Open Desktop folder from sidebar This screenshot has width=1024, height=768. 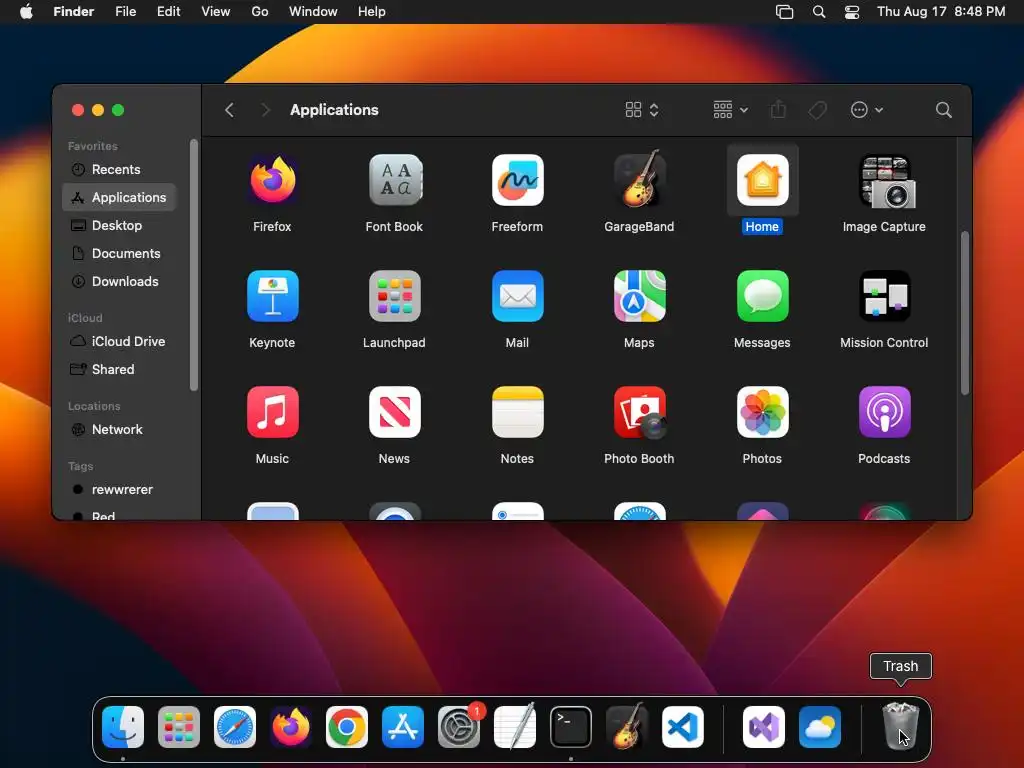point(119,225)
